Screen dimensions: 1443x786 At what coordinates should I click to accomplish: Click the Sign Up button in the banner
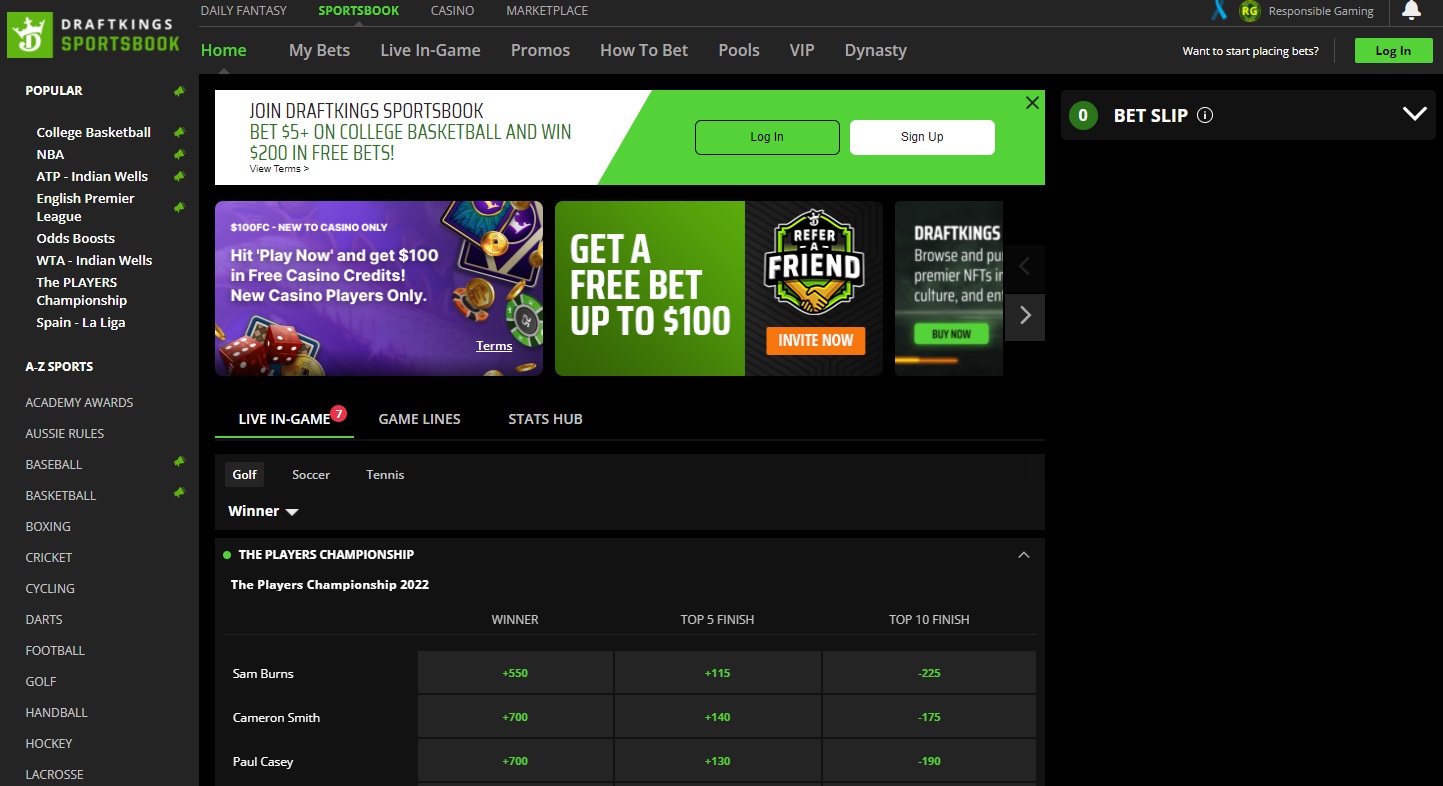[x=921, y=137]
